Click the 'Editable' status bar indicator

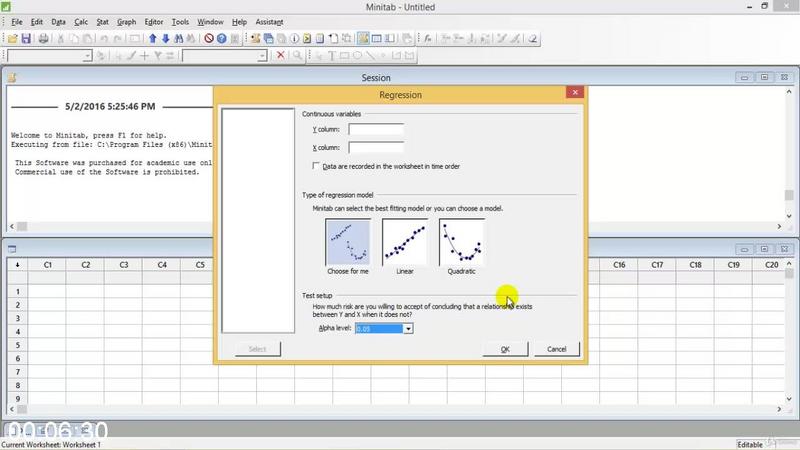[750, 445]
